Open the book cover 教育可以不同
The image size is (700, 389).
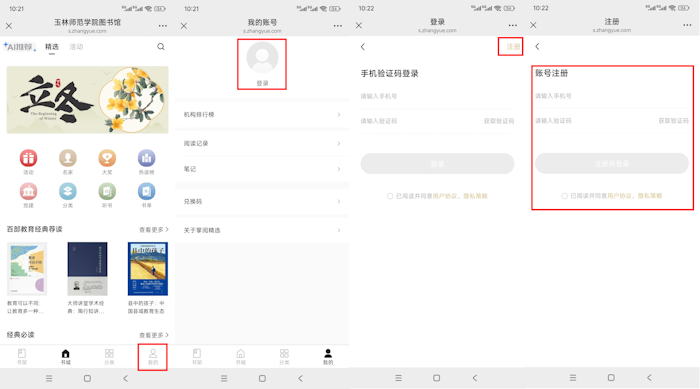pos(27,269)
